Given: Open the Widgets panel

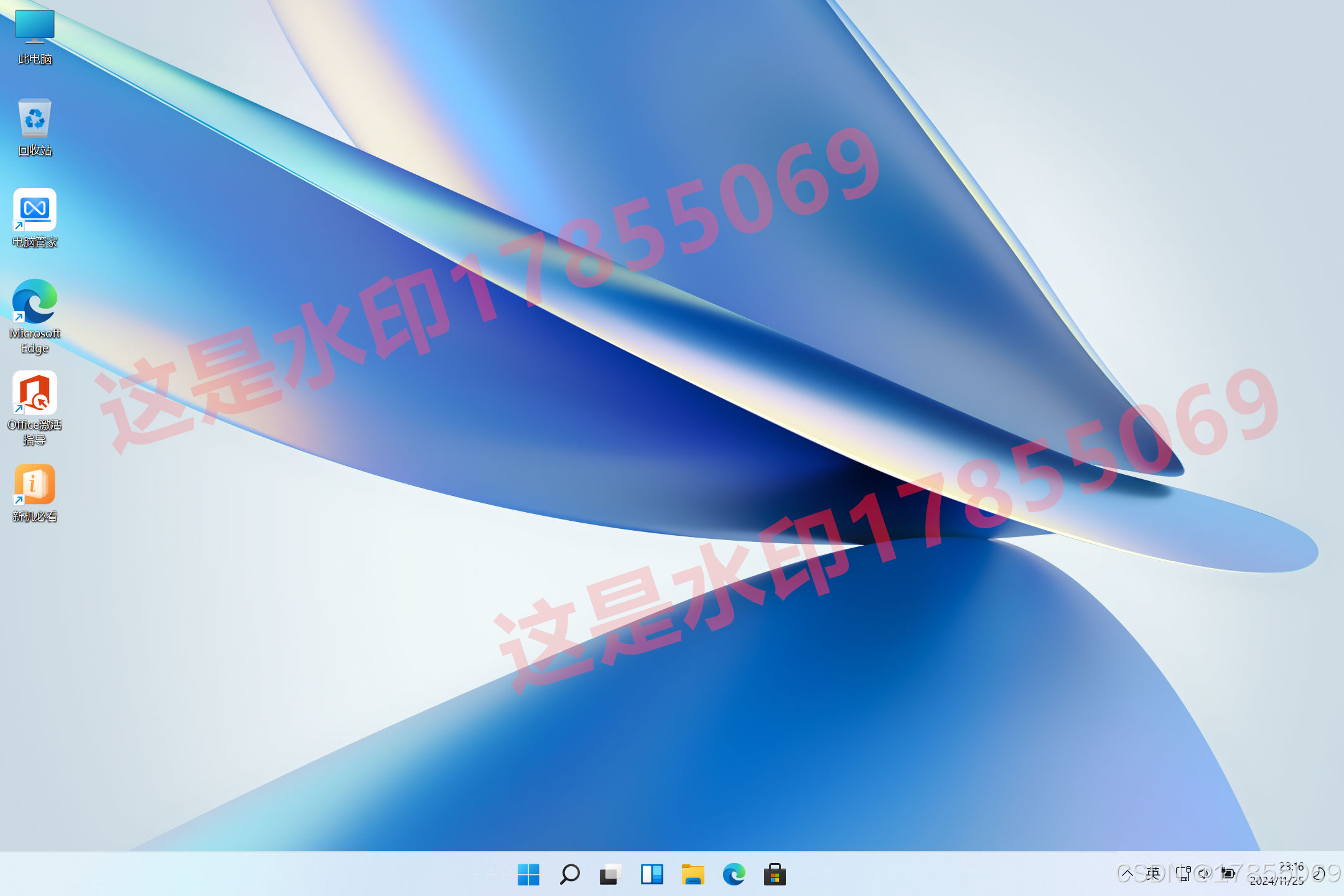Looking at the screenshot, I should pyautogui.click(x=651, y=874).
